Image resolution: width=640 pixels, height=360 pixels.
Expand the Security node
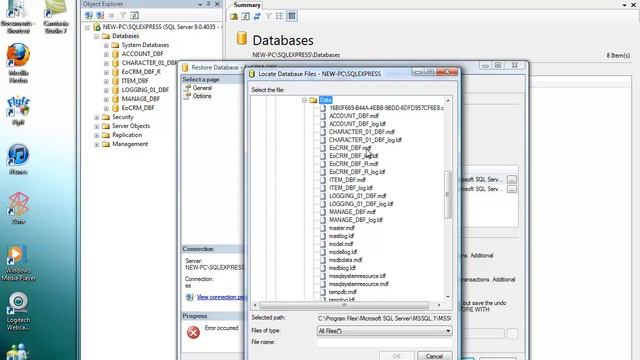[x=97, y=117]
